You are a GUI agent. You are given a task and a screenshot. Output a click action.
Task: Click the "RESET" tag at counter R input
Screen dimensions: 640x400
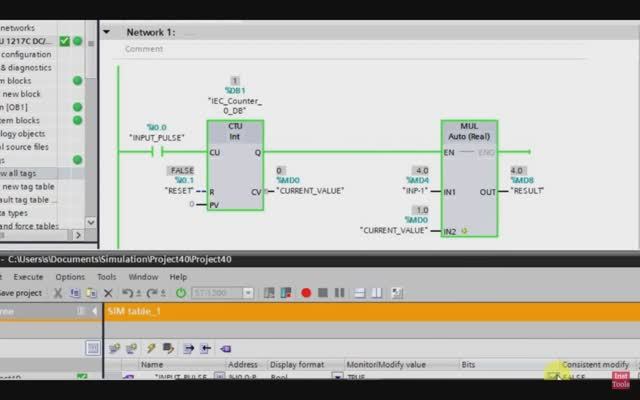point(179,191)
